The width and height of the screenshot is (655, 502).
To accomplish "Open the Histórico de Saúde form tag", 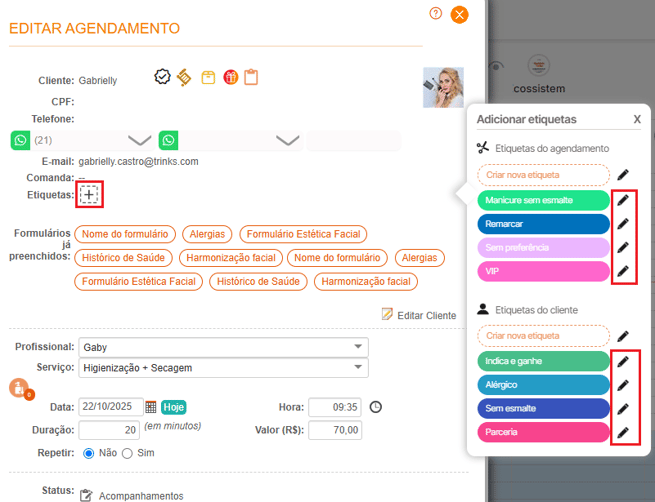I will (122, 258).
